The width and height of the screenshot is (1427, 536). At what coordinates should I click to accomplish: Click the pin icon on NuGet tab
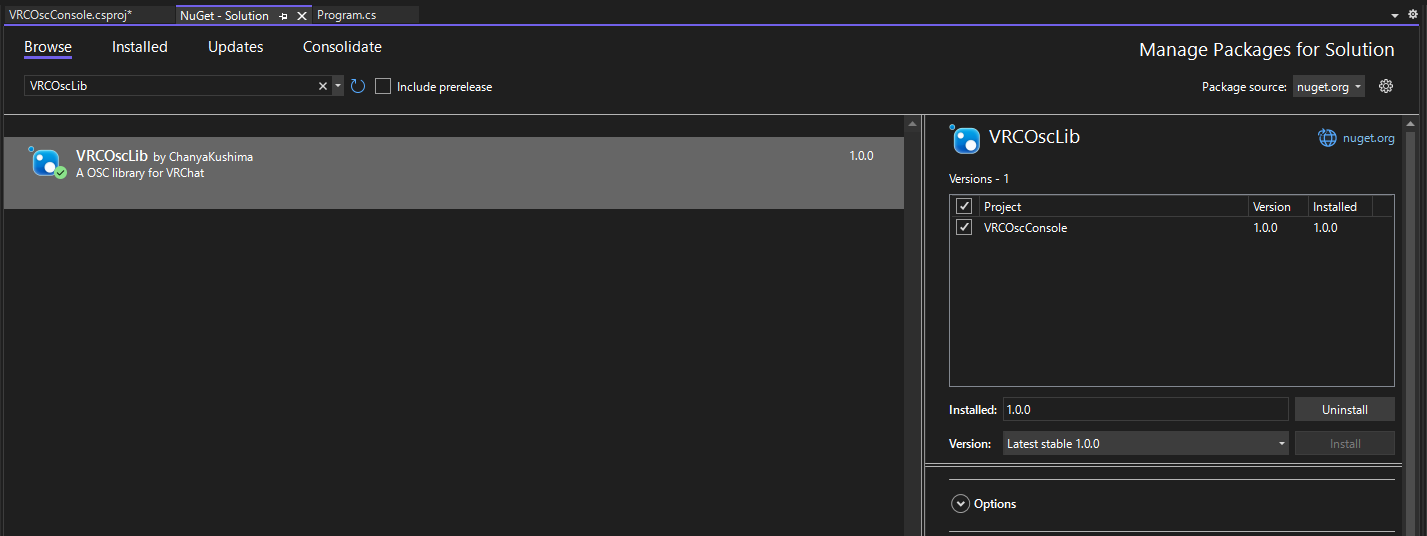(x=284, y=16)
